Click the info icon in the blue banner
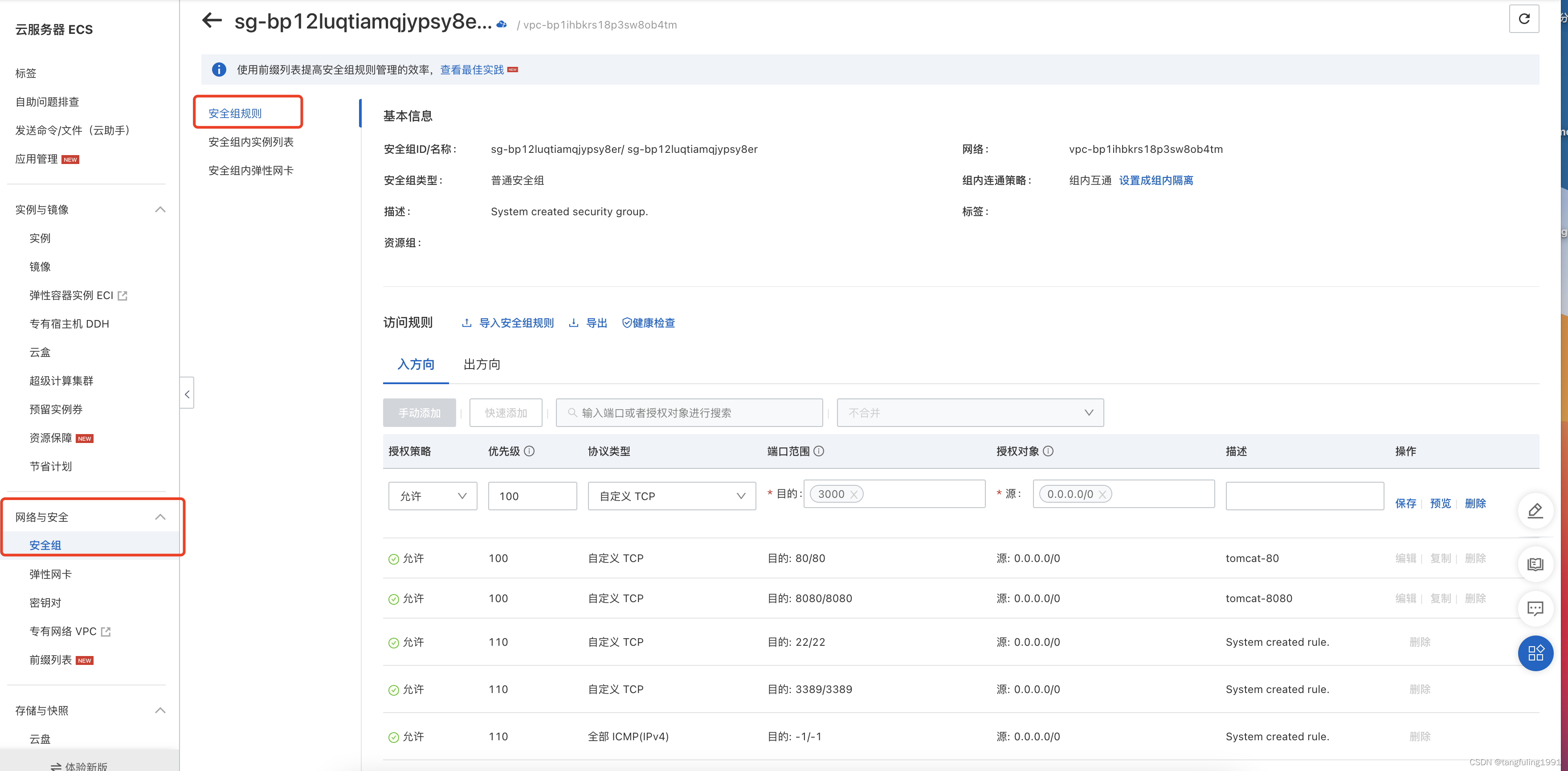The height and width of the screenshot is (771, 1568). pos(219,70)
